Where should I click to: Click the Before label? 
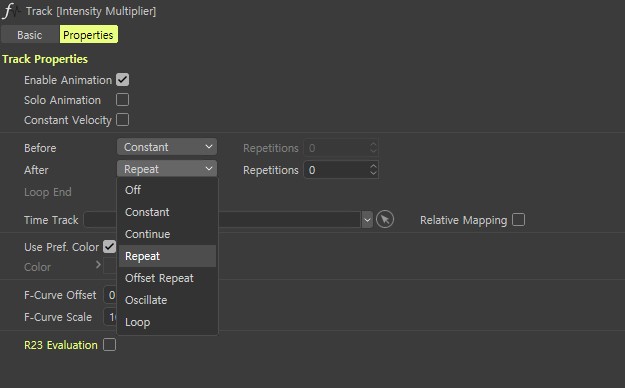[40, 148]
